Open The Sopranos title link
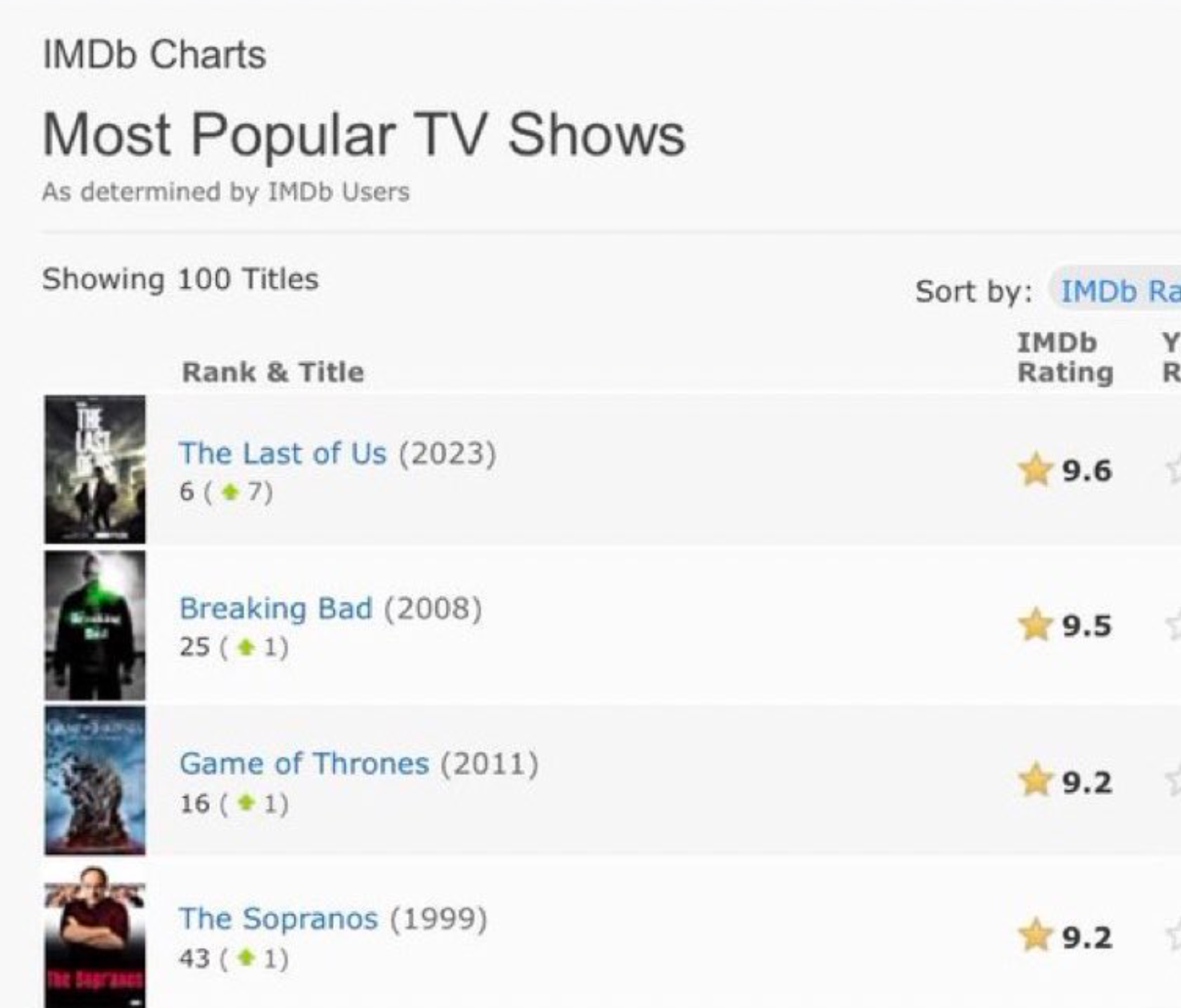This screenshot has width=1181, height=1008. point(278,918)
